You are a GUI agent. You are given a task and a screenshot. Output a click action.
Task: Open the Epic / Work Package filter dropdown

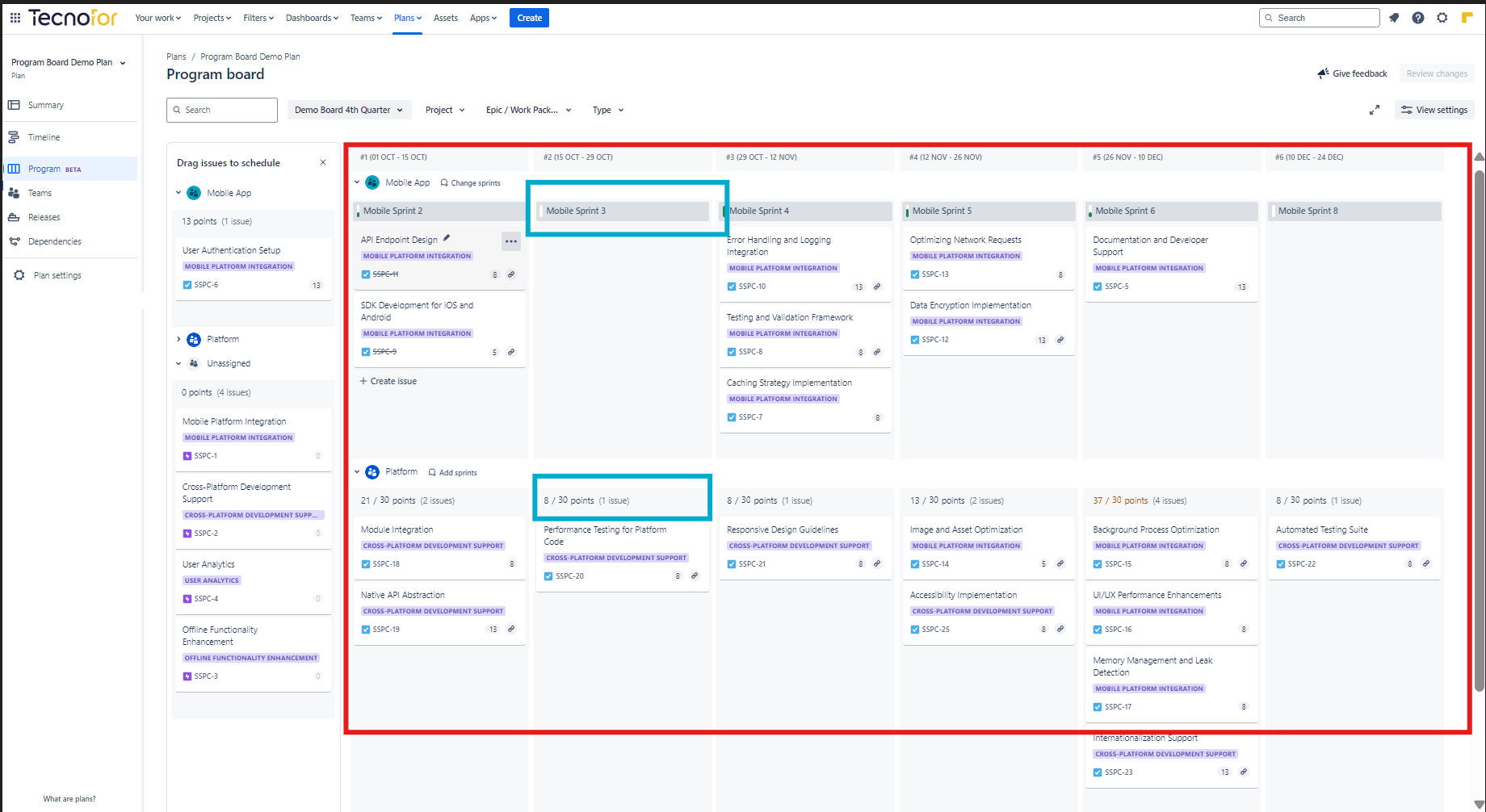click(528, 110)
